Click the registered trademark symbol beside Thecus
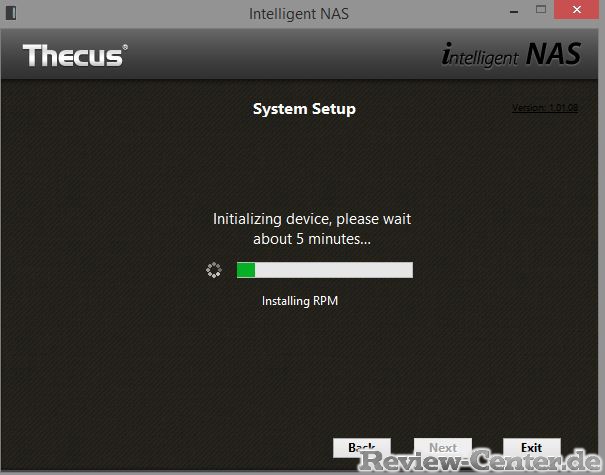The image size is (605, 475). pos(125,47)
